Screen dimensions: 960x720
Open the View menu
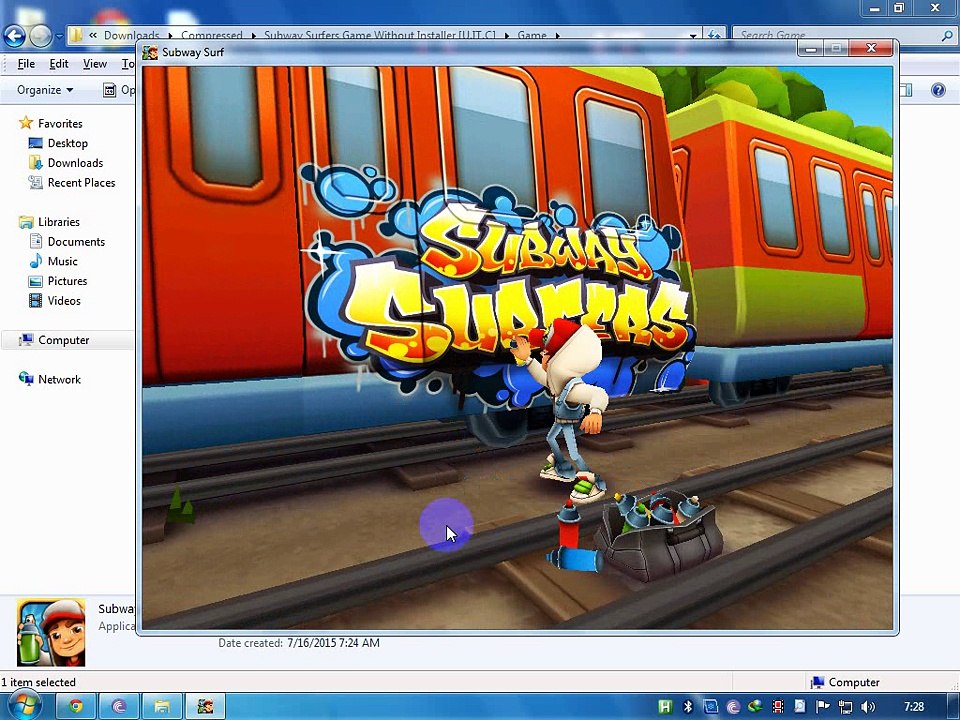pyautogui.click(x=95, y=64)
